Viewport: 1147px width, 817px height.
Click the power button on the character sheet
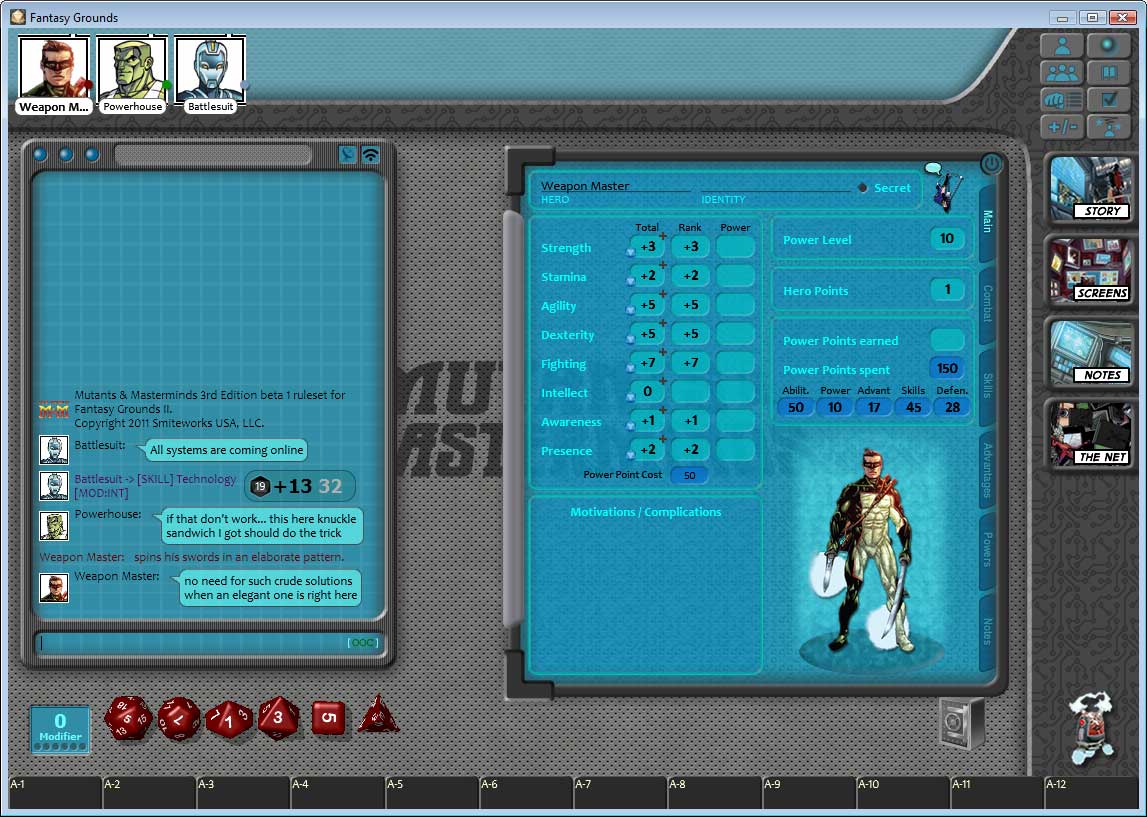coord(990,165)
